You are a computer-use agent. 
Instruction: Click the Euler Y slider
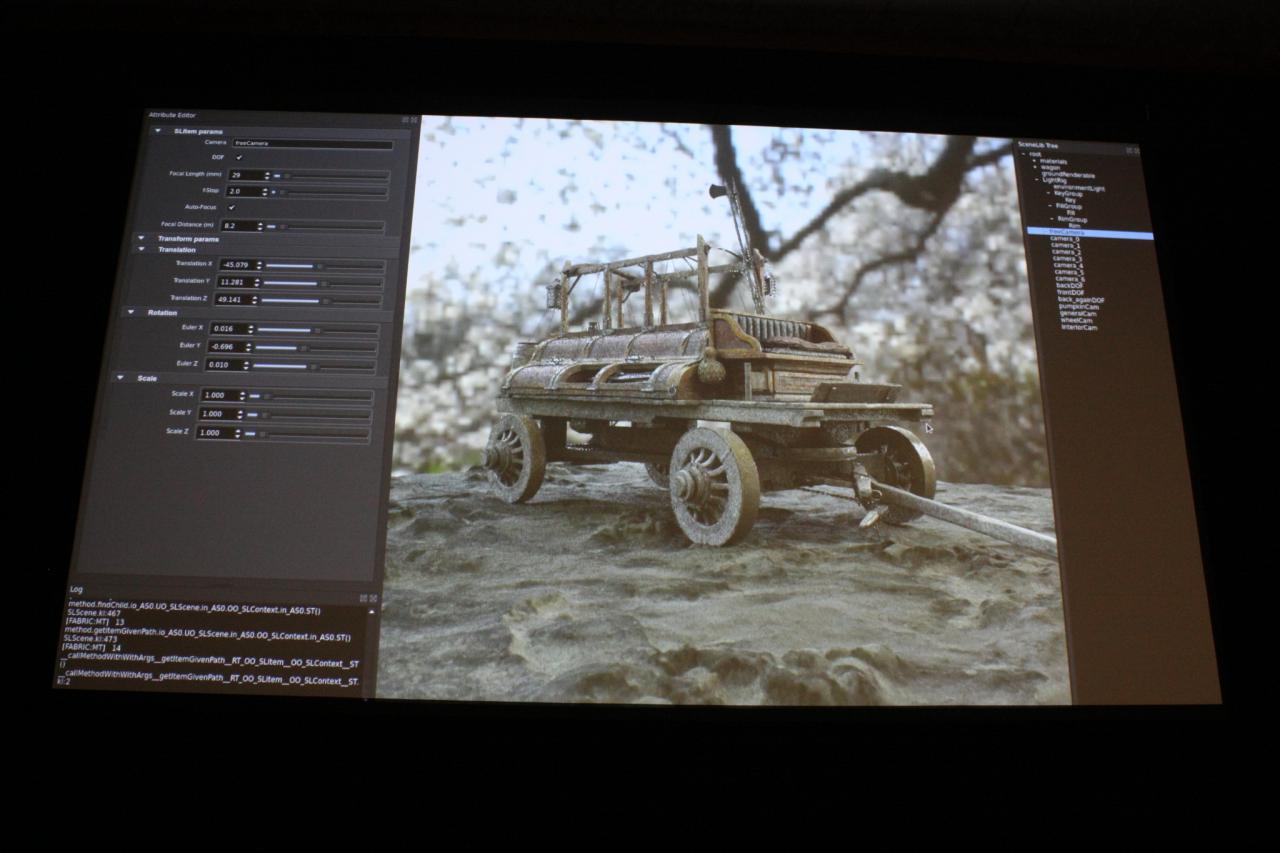315,348
